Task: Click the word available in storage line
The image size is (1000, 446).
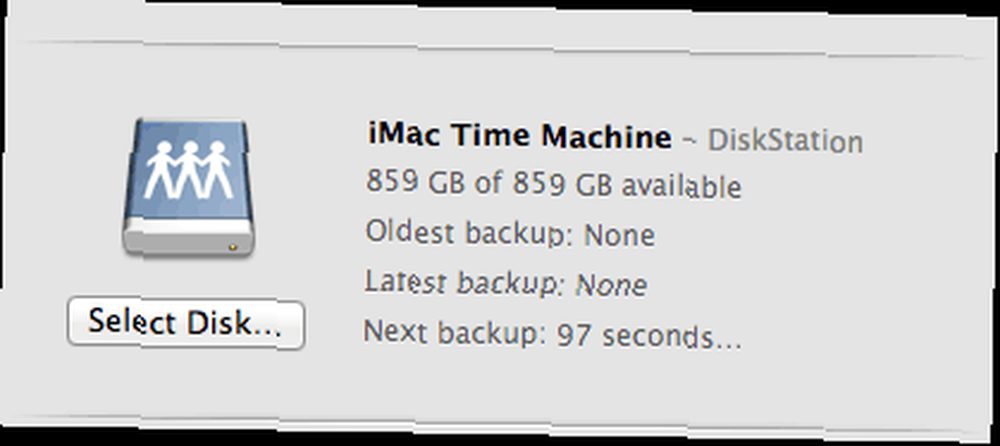Action: (681, 186)
